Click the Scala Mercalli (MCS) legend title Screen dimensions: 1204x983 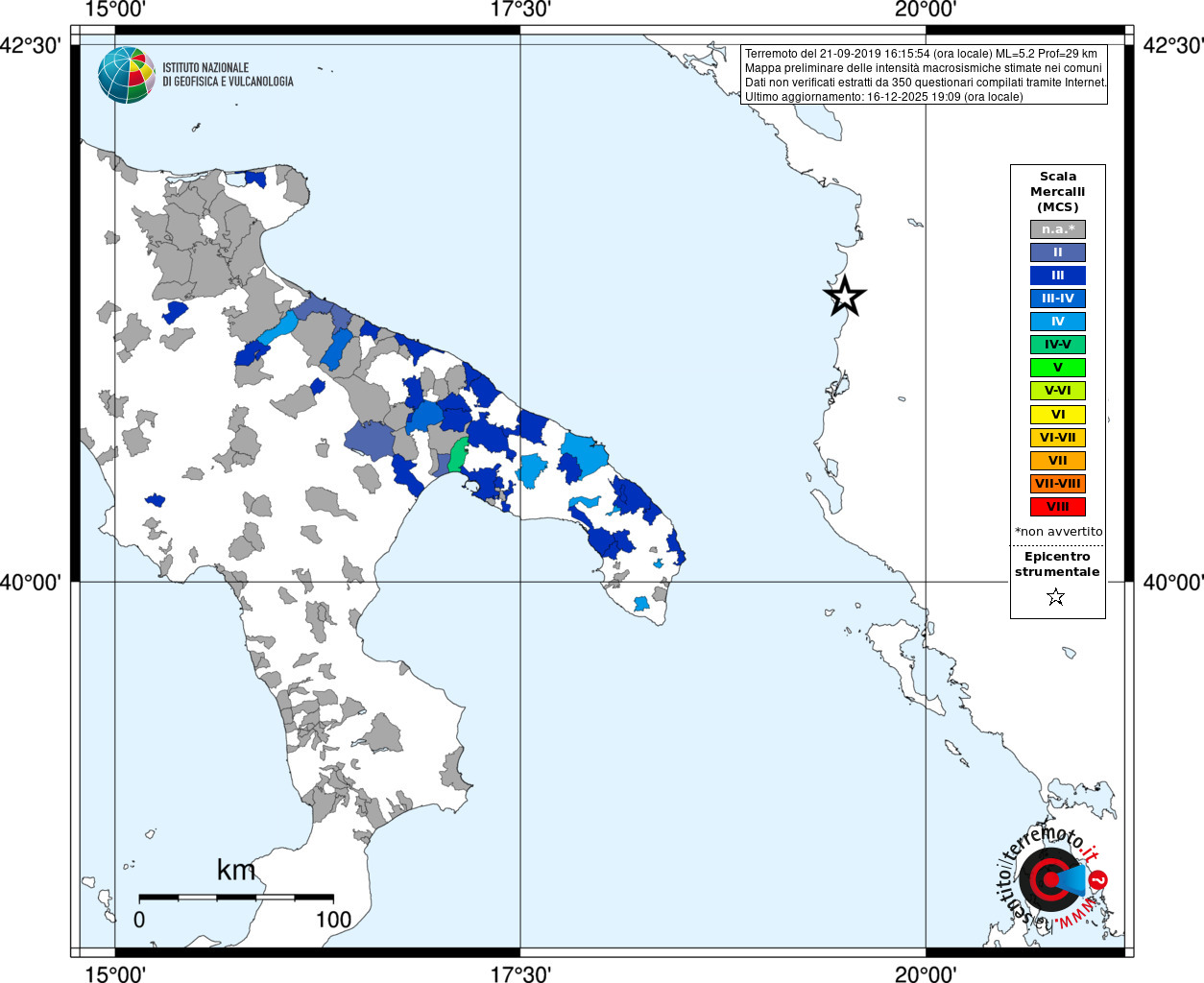point(1058,192)
